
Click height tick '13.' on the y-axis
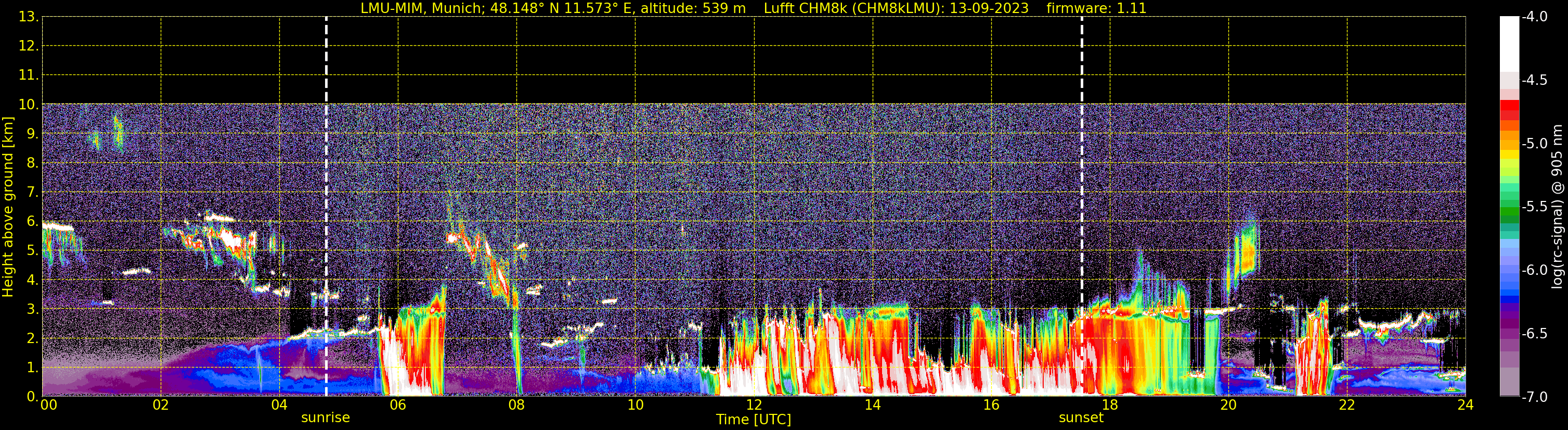[x=28, y=17]
